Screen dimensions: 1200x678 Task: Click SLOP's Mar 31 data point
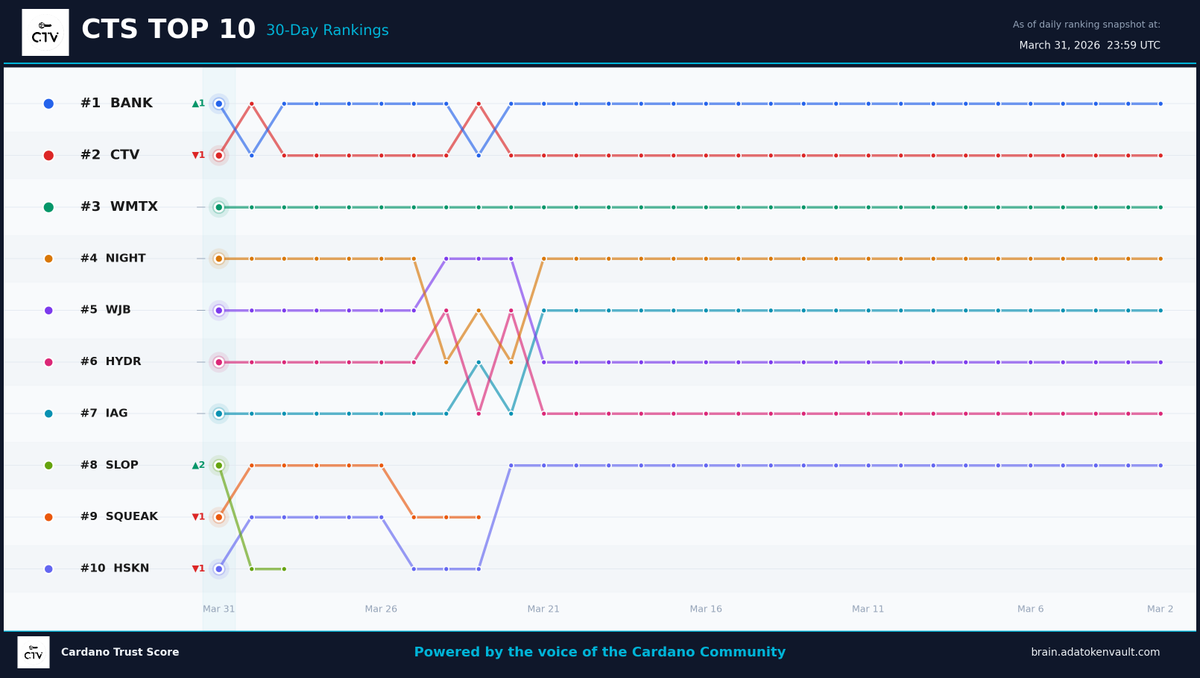(219, 465)
